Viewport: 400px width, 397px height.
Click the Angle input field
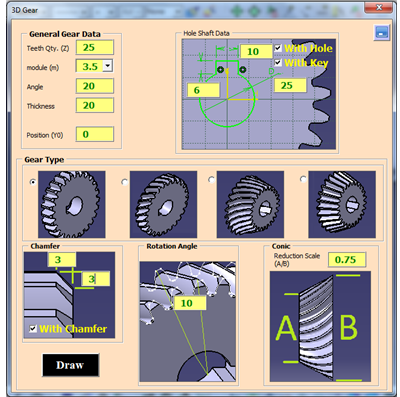(95, 86)
